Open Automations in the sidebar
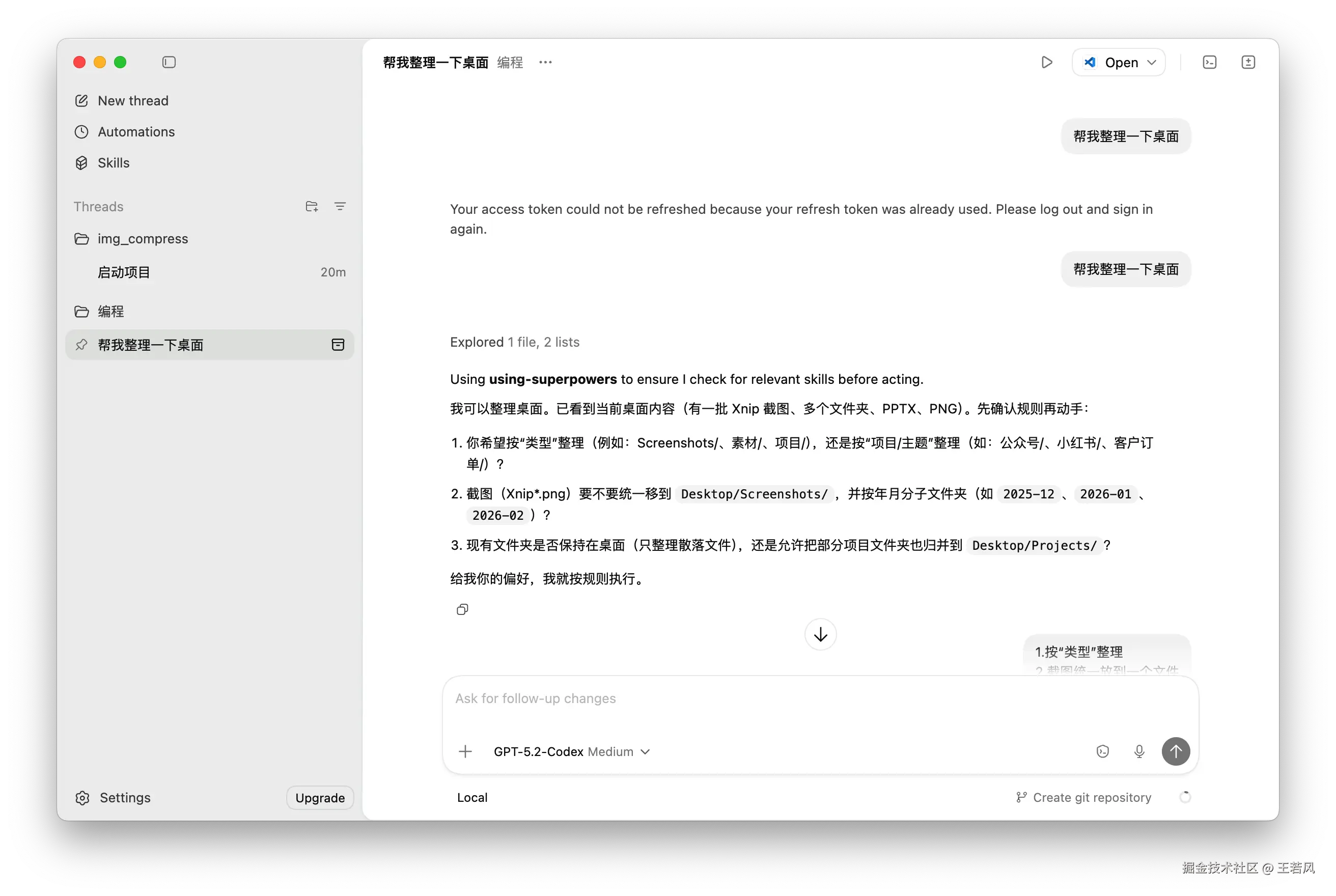Viewport: 1336px width, 896px height. [136, 132]
